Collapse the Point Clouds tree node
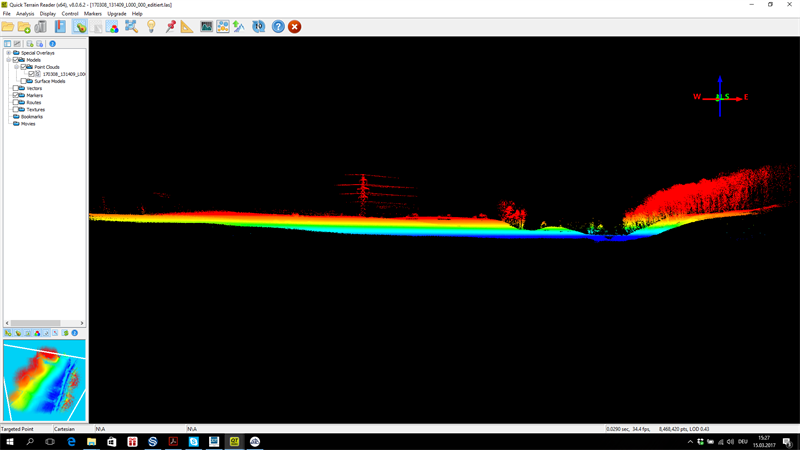The width and height of the screenshot is (800, 450). pos(16,67)
